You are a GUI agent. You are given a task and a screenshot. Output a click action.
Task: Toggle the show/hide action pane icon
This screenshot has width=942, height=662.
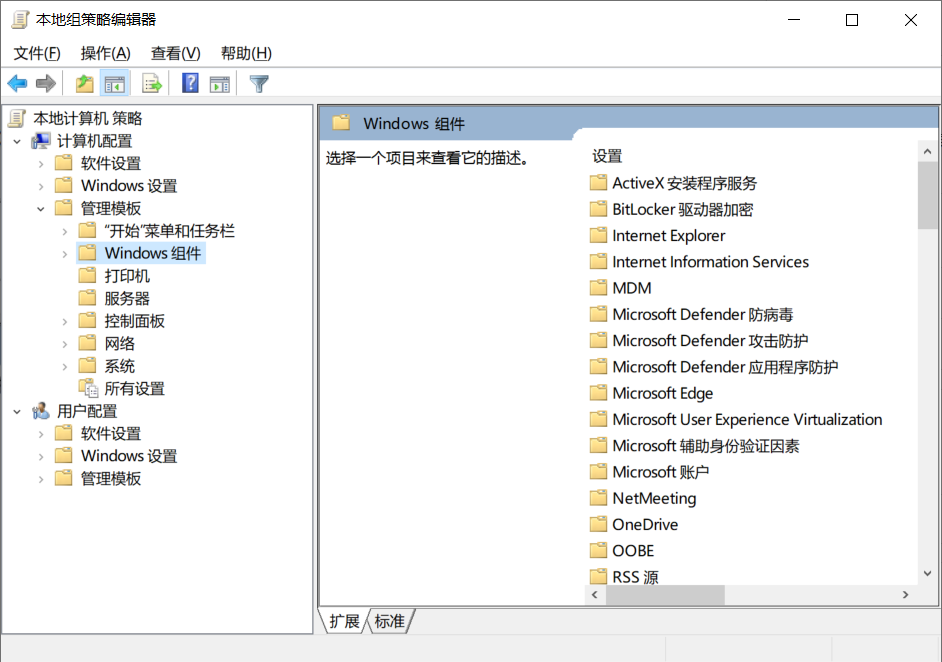(220, 84)
